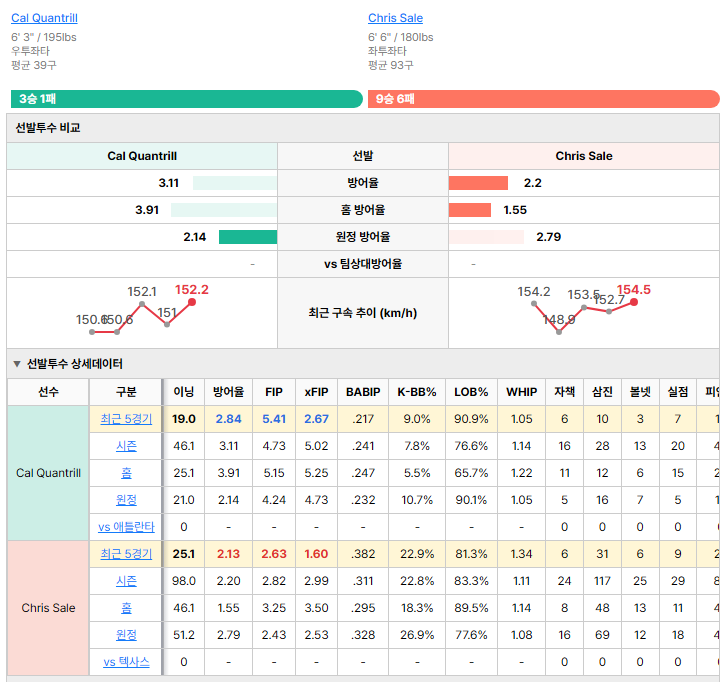
Task: Select the 구분 column header
Action: pos(126,392)
